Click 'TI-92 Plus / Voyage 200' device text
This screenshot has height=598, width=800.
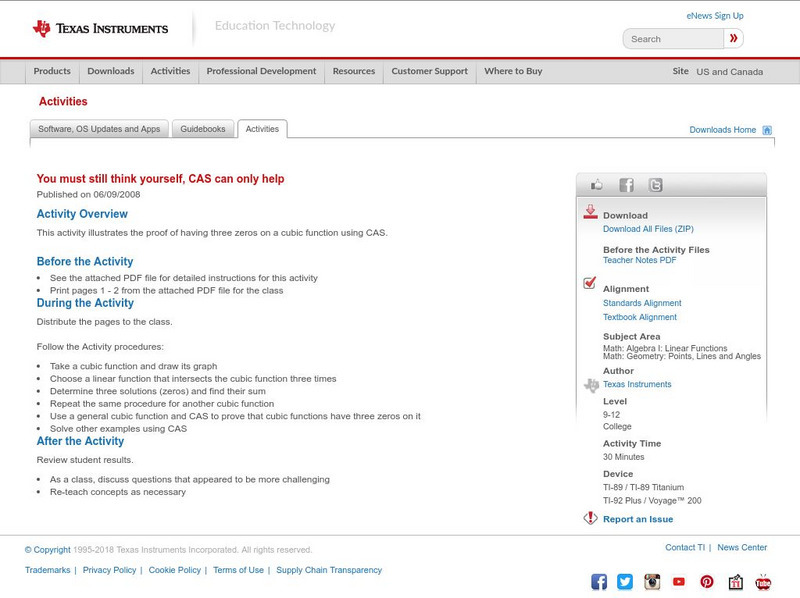(652, 501)
